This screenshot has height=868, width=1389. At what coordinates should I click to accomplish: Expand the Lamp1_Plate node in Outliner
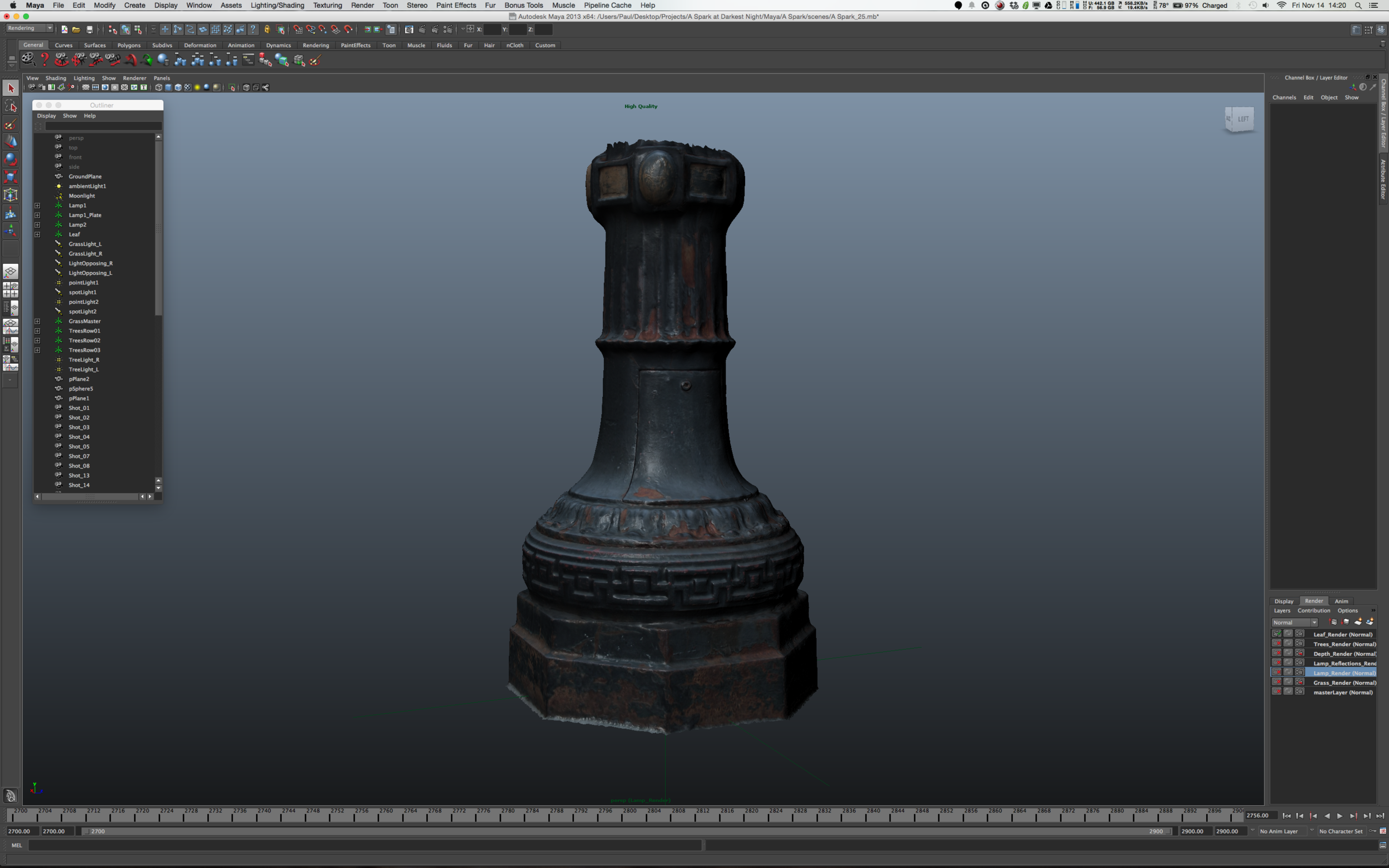coord(37,215)
